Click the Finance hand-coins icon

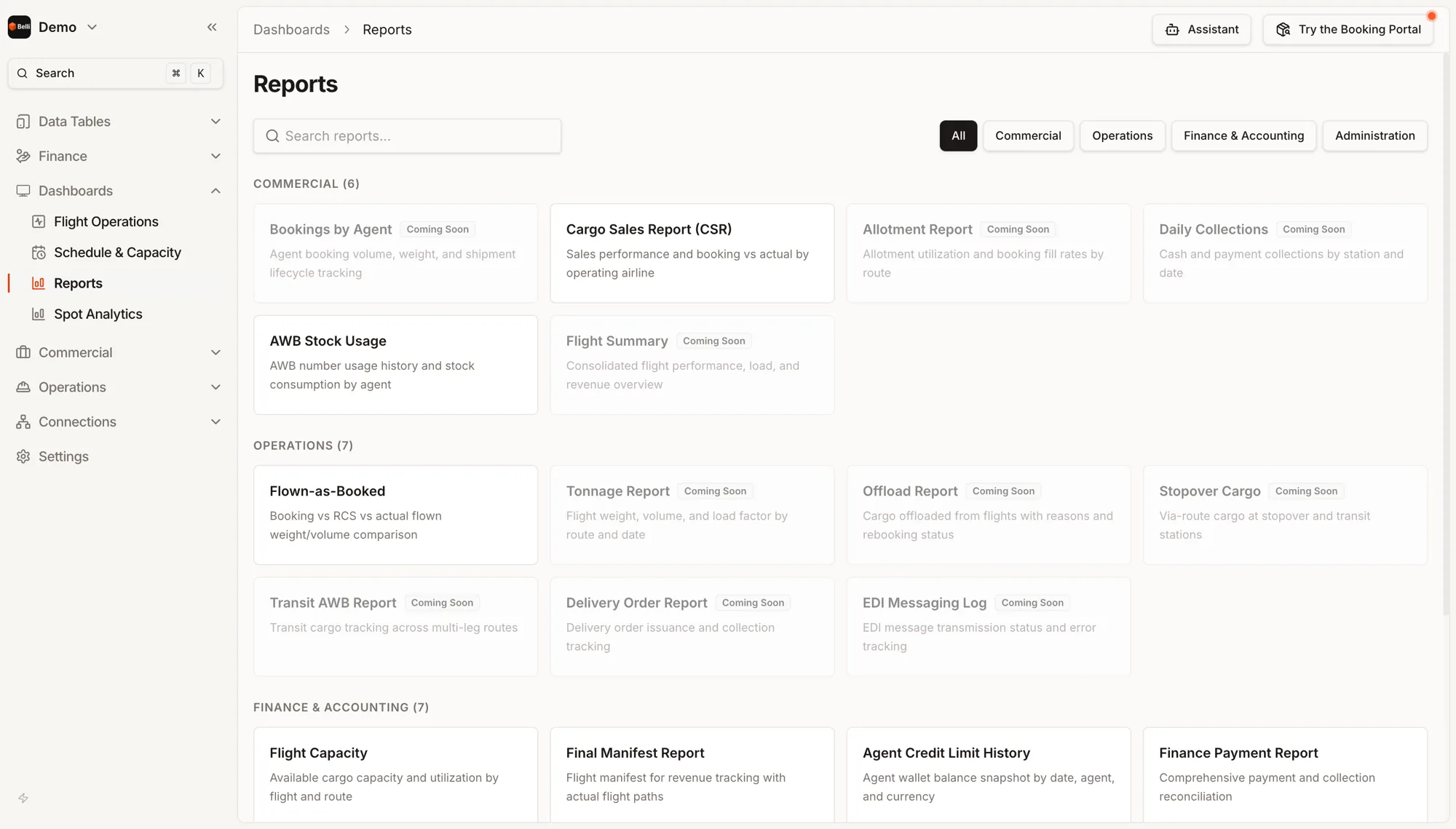point(23,156)
